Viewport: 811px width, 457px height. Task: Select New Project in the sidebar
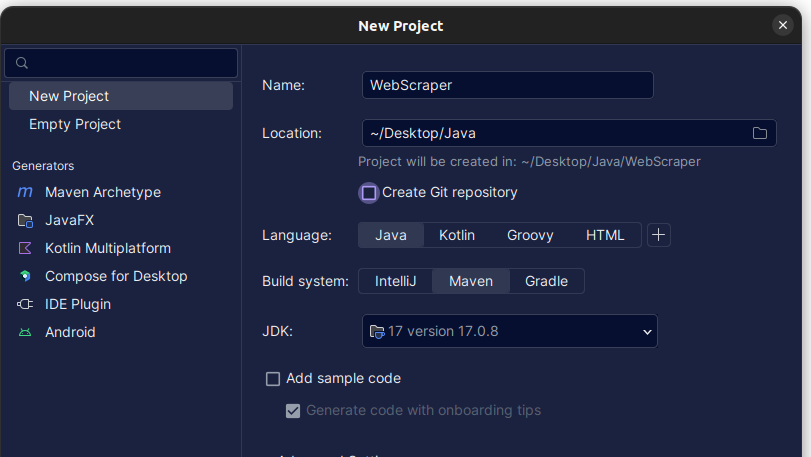pyautogui.click(x=121, y=96)
